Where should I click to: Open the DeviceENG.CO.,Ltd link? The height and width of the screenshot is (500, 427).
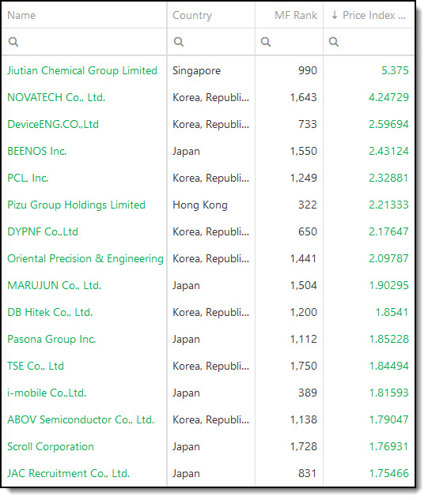click(x=53, y=124)
